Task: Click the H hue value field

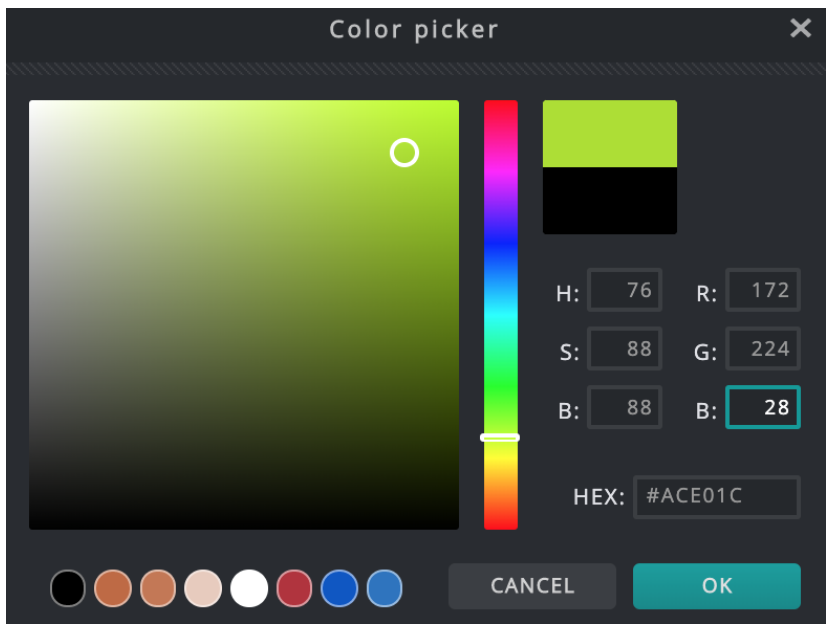Action: (624, 290)
